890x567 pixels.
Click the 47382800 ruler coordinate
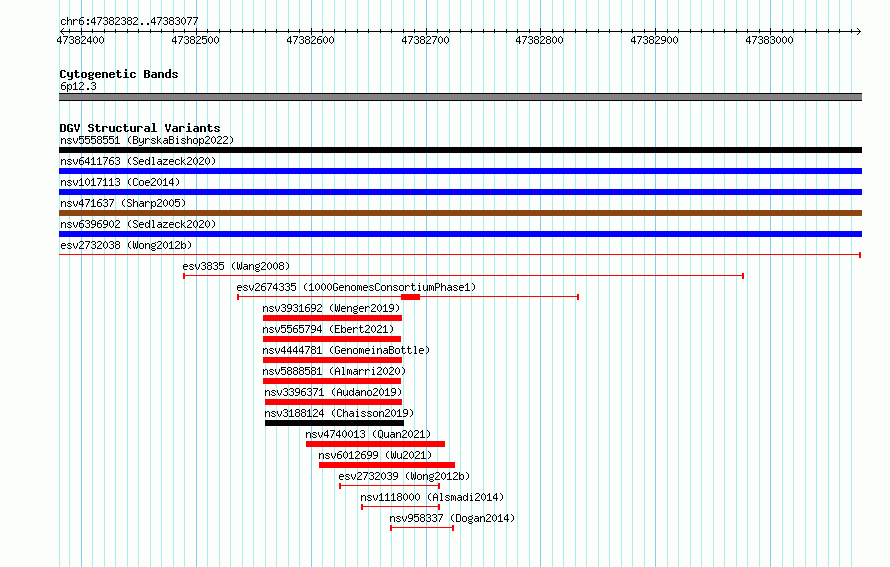pyautogui.click(x=539, y=40)
